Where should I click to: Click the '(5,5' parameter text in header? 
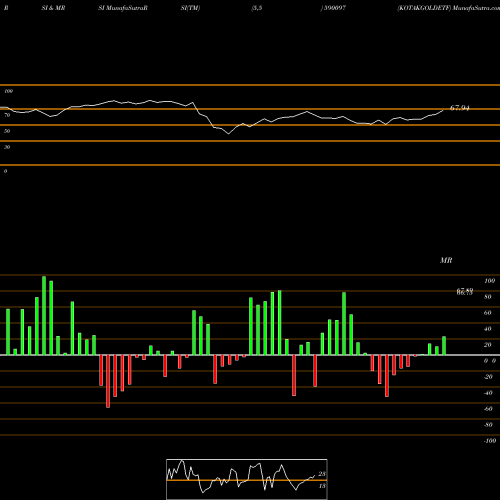[257, 8]
